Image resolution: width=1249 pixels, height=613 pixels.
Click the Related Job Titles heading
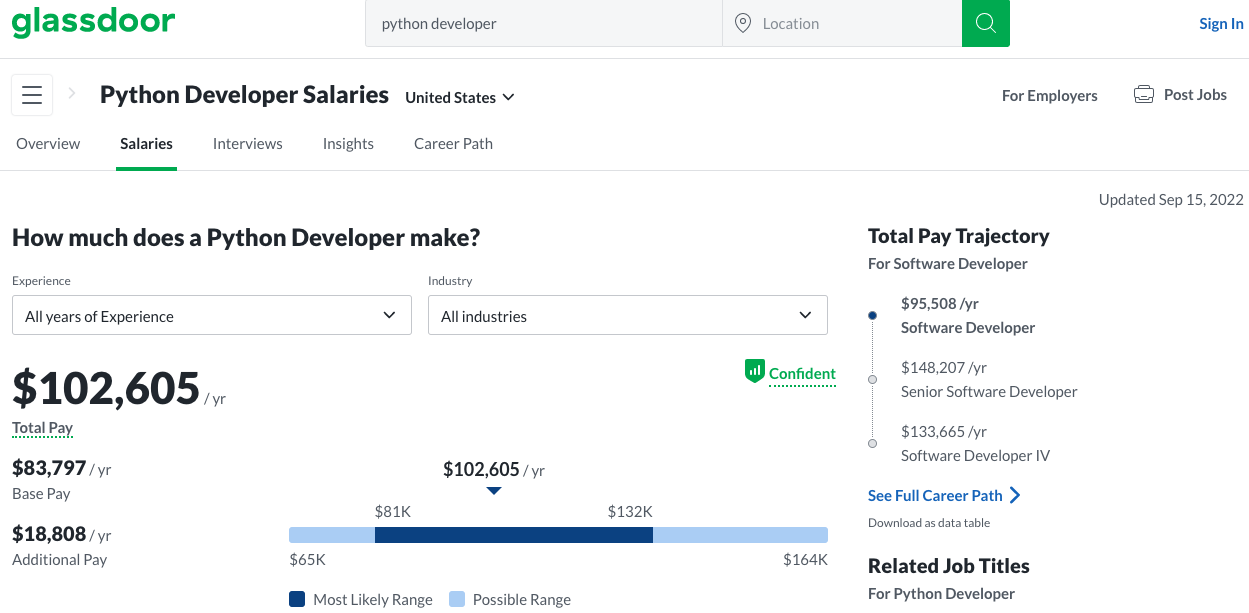click(x=949, y=565)
